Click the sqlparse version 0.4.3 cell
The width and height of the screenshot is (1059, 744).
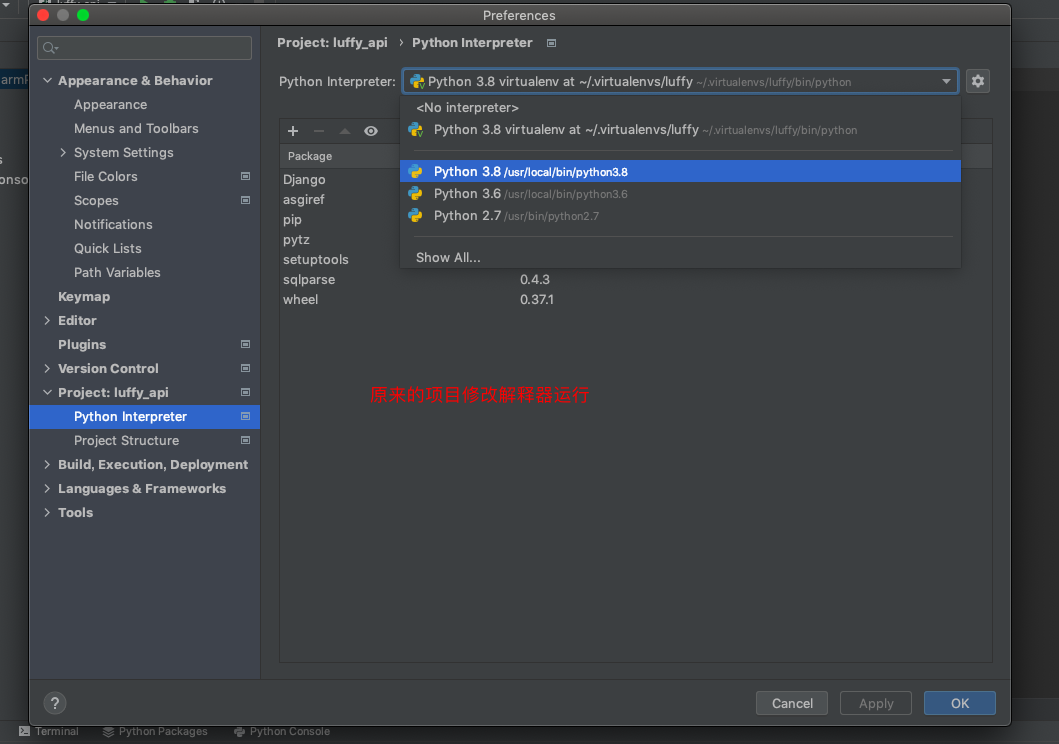(535, 280)
